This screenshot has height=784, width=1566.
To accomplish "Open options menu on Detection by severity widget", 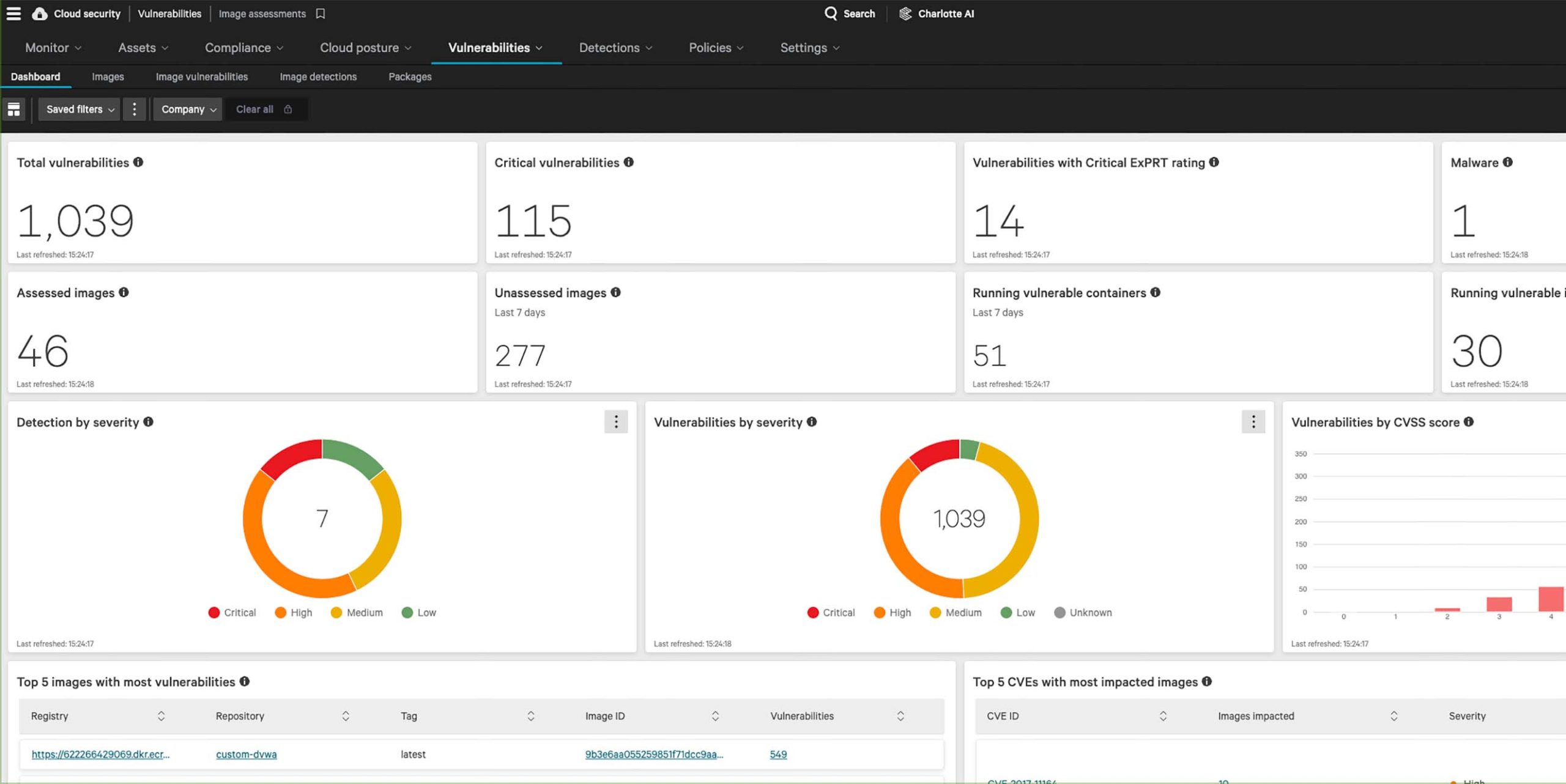I will point(616,421).
